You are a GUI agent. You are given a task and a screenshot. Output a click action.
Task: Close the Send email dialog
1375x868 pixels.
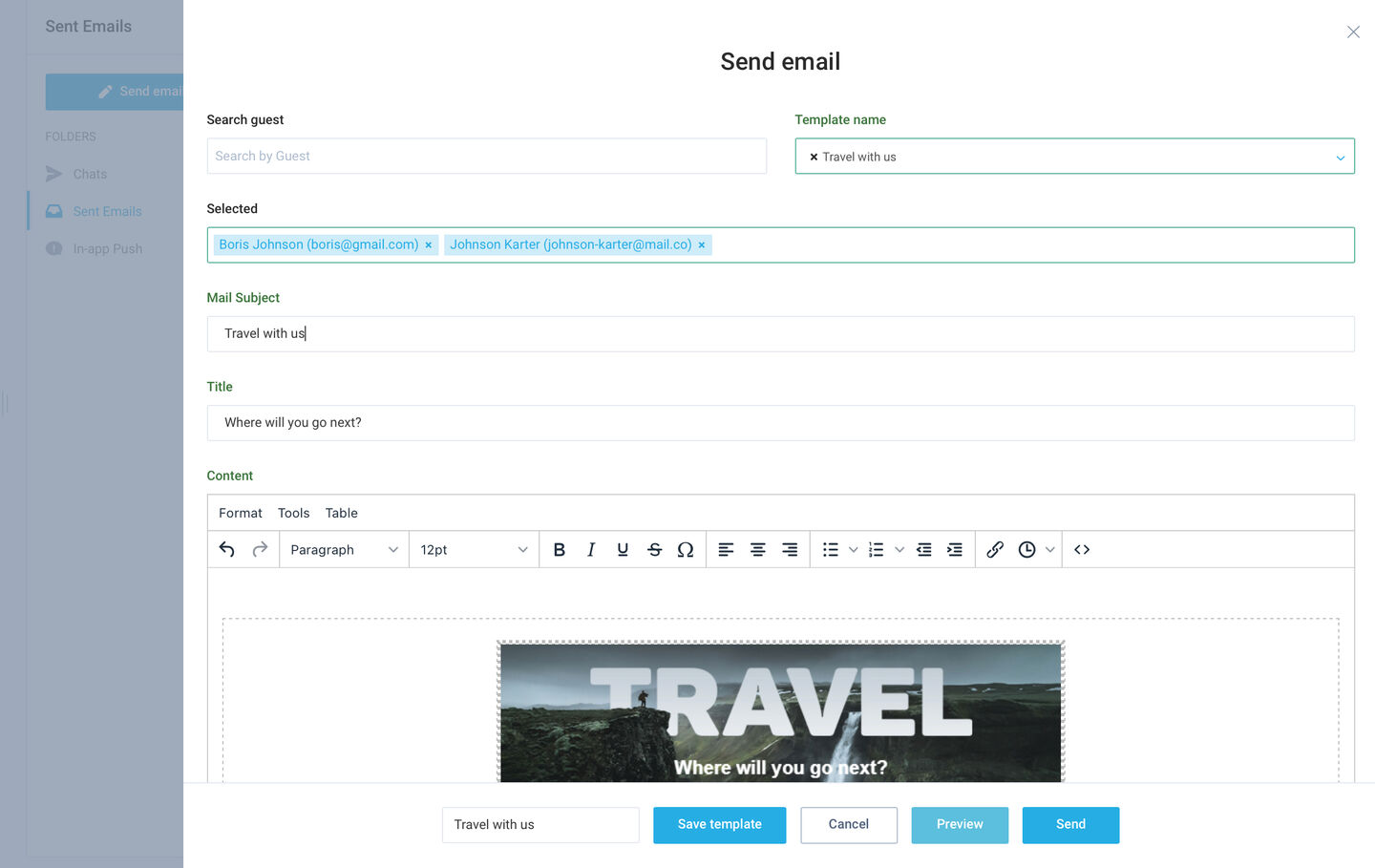tap(1353, 32)
